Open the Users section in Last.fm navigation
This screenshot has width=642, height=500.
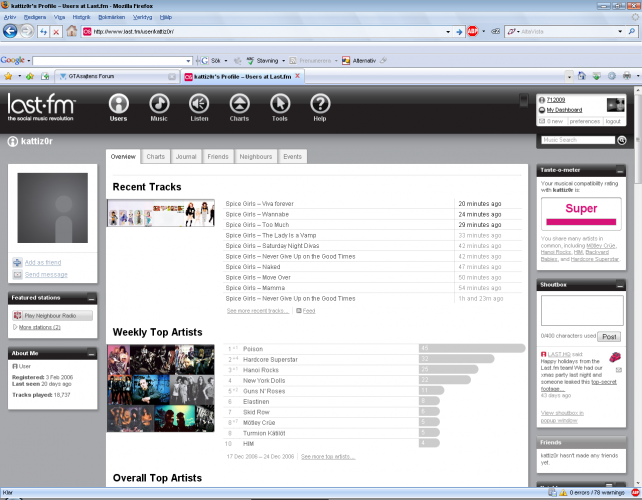click(118, 105)
